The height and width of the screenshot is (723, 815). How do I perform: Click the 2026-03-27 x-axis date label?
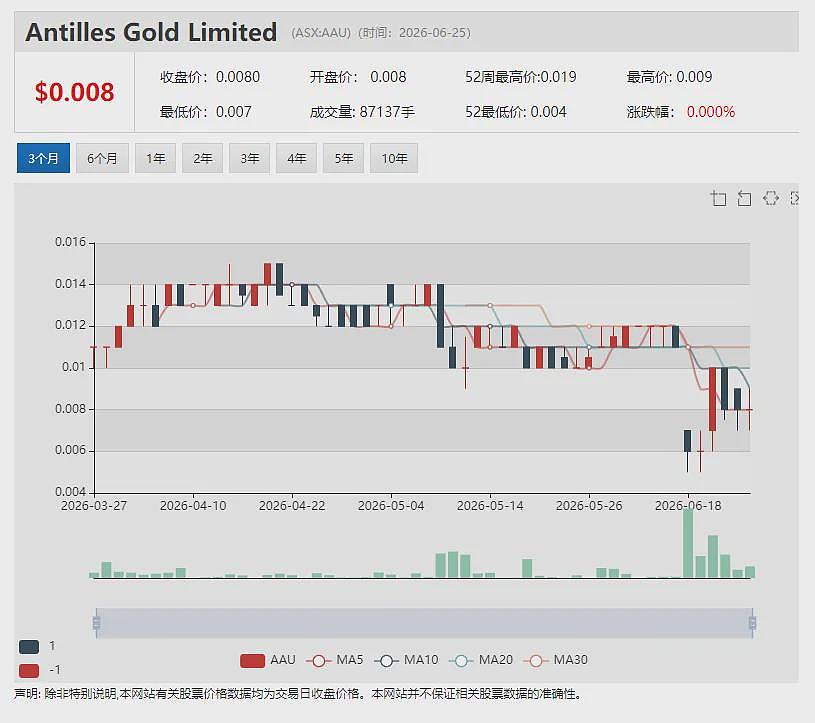coord(94,506)
